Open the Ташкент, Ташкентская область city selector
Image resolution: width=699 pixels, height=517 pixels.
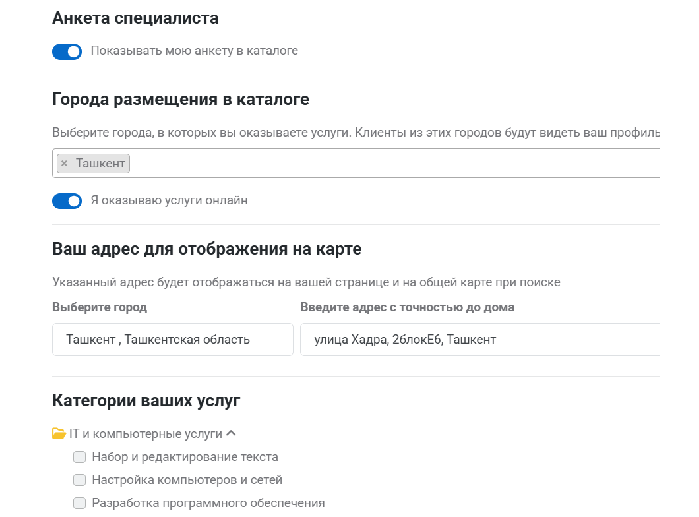point(172,340)
